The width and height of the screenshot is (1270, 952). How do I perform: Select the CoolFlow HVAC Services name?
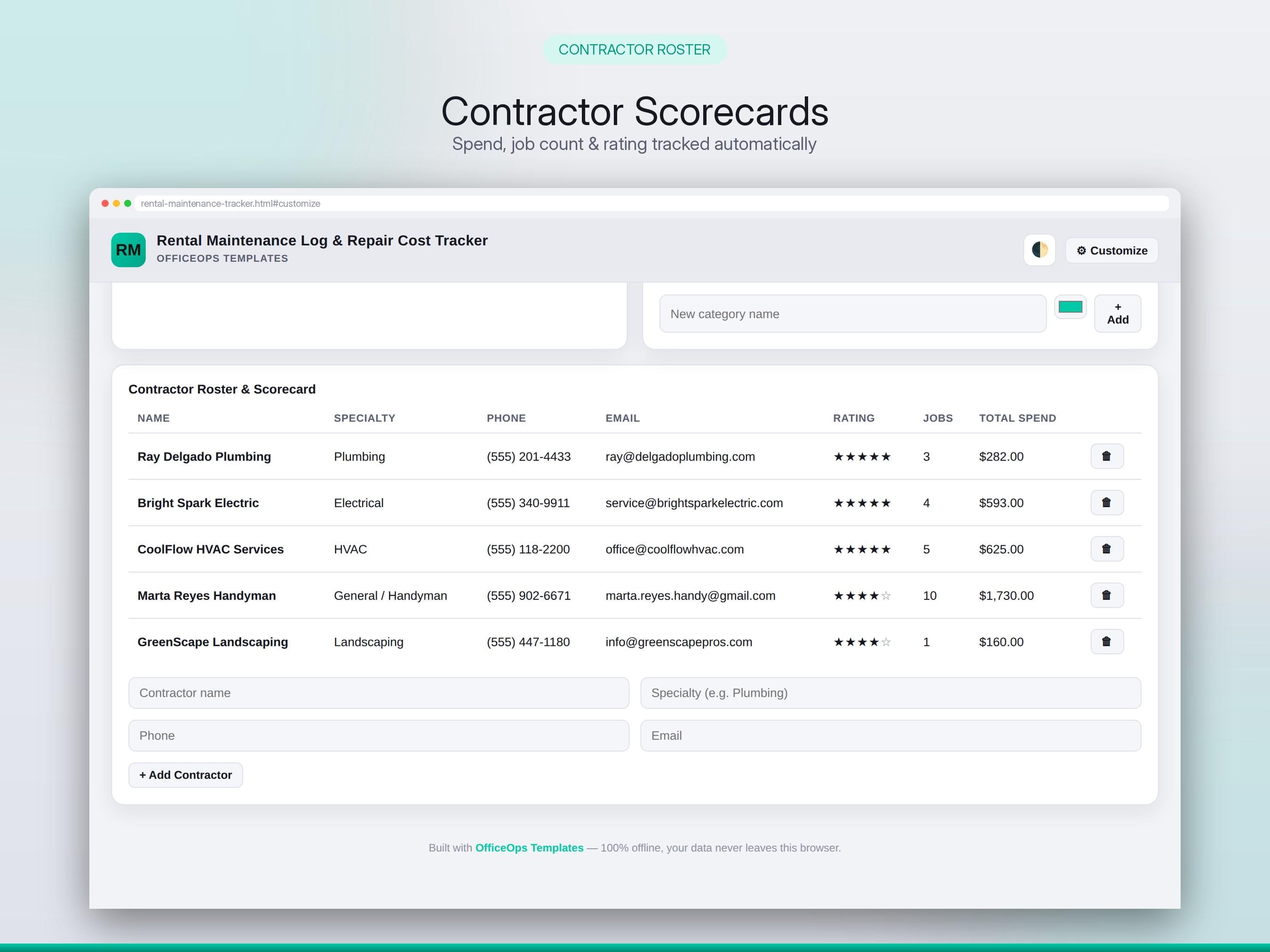(210, 549)
